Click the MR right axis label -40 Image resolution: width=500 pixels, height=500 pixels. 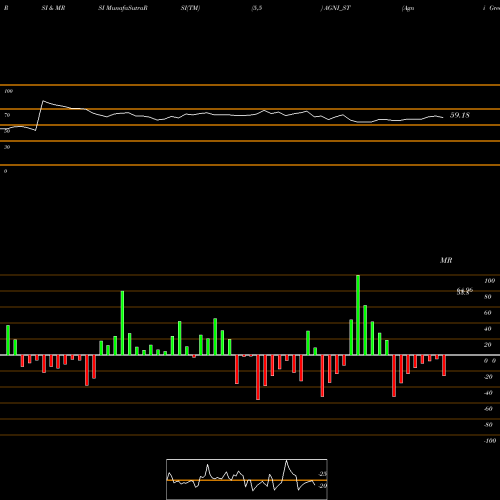[488, 393]
